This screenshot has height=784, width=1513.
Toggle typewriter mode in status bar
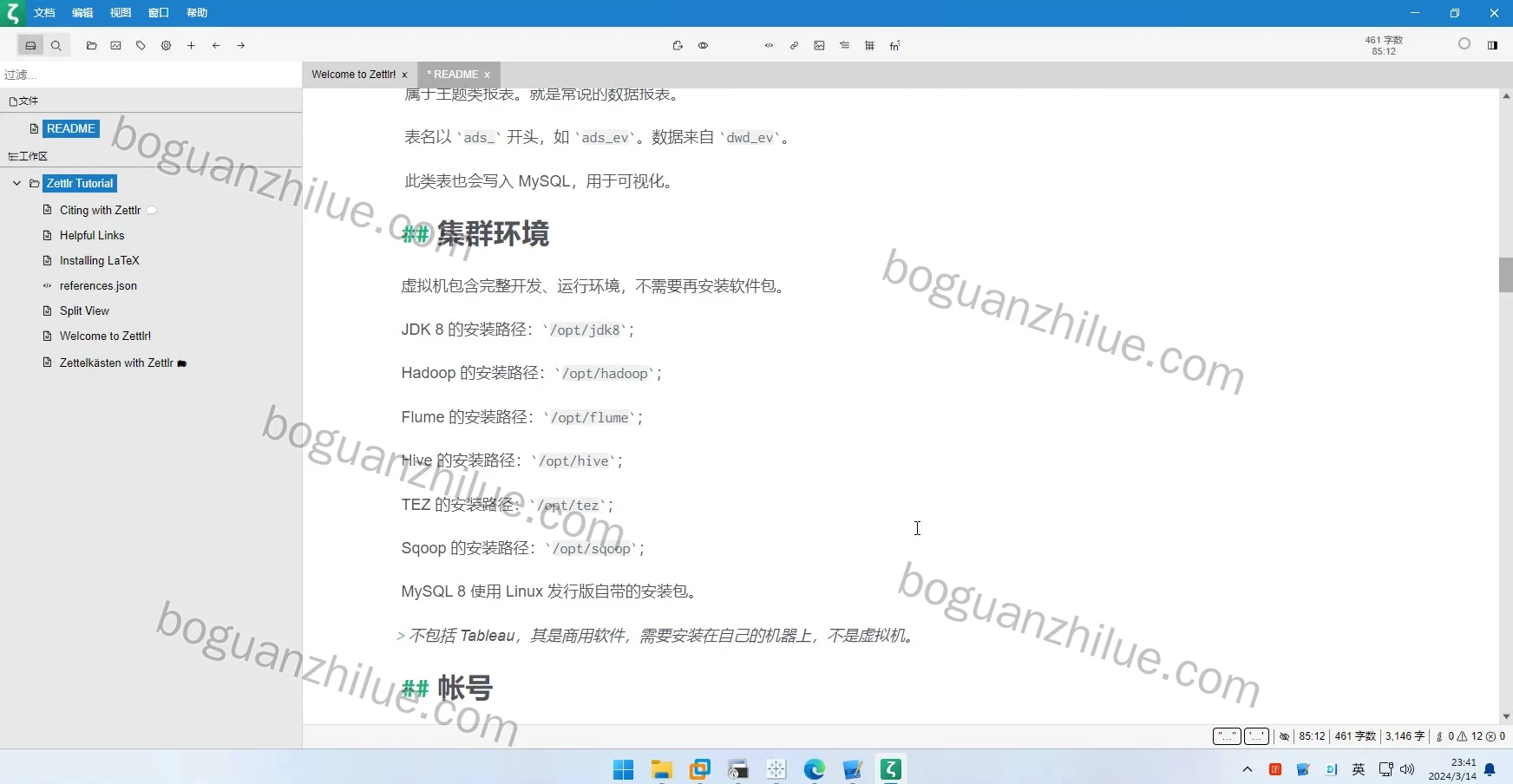click(1285, 736)
